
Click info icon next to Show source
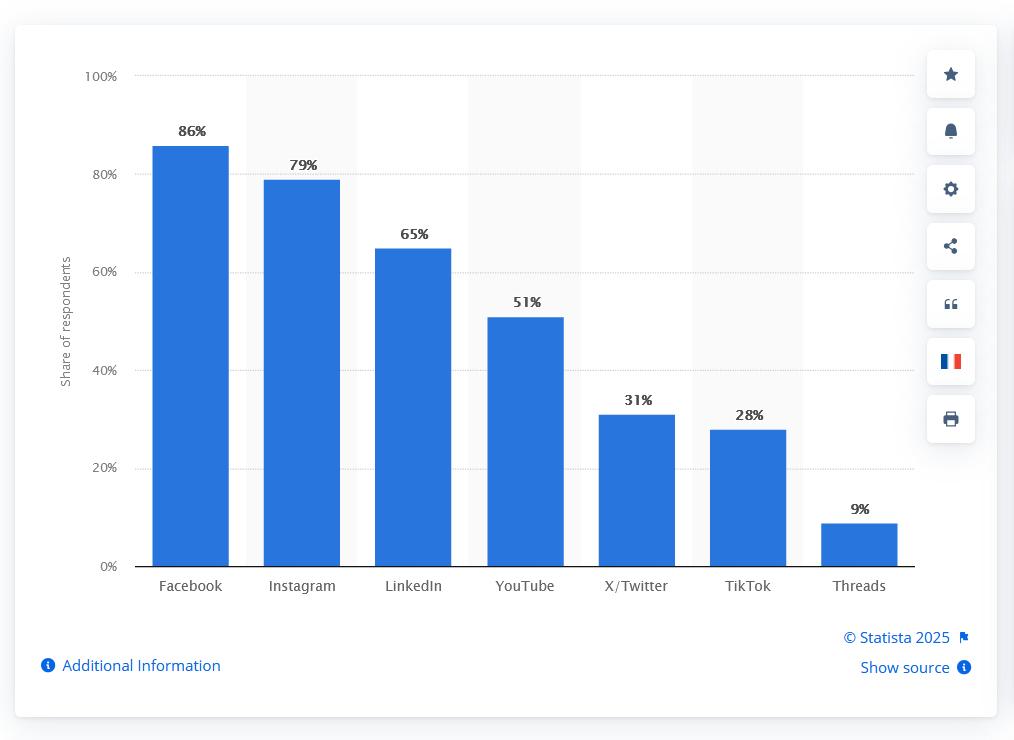964,667
